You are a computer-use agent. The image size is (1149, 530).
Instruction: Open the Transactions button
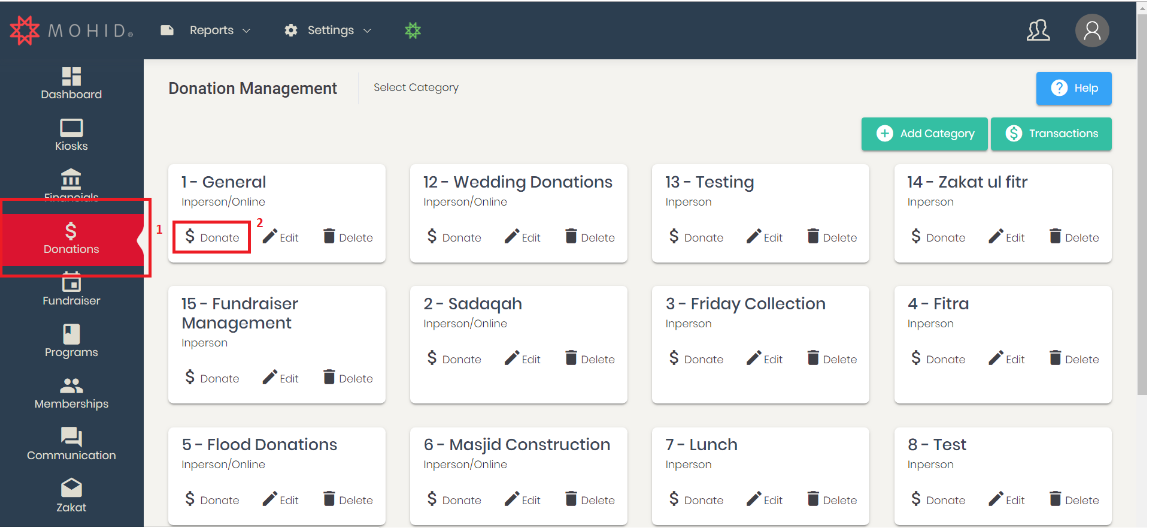(1051, 134)
